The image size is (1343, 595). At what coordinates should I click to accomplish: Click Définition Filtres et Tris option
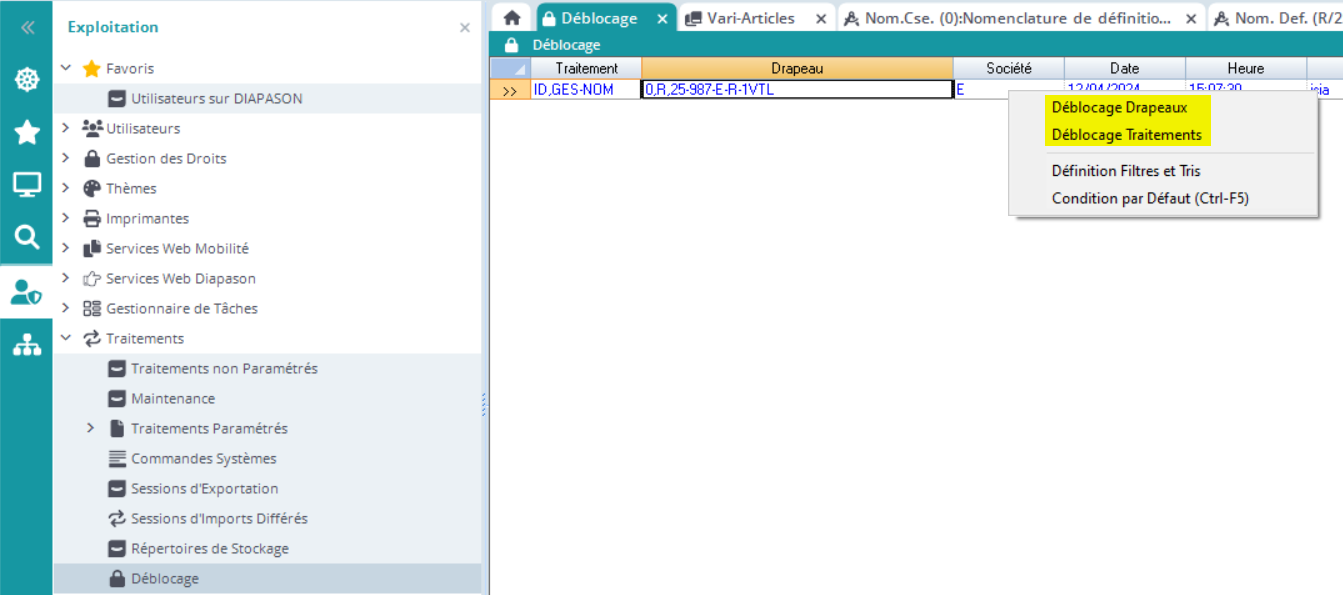coord(1125,171)
